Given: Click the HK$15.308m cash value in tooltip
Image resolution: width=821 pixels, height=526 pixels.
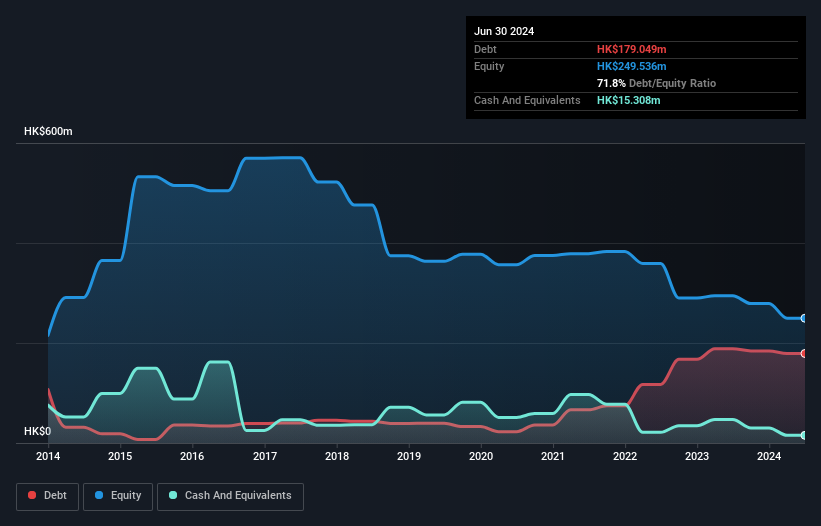Looking at the screenshot, I should click(628, 100).
